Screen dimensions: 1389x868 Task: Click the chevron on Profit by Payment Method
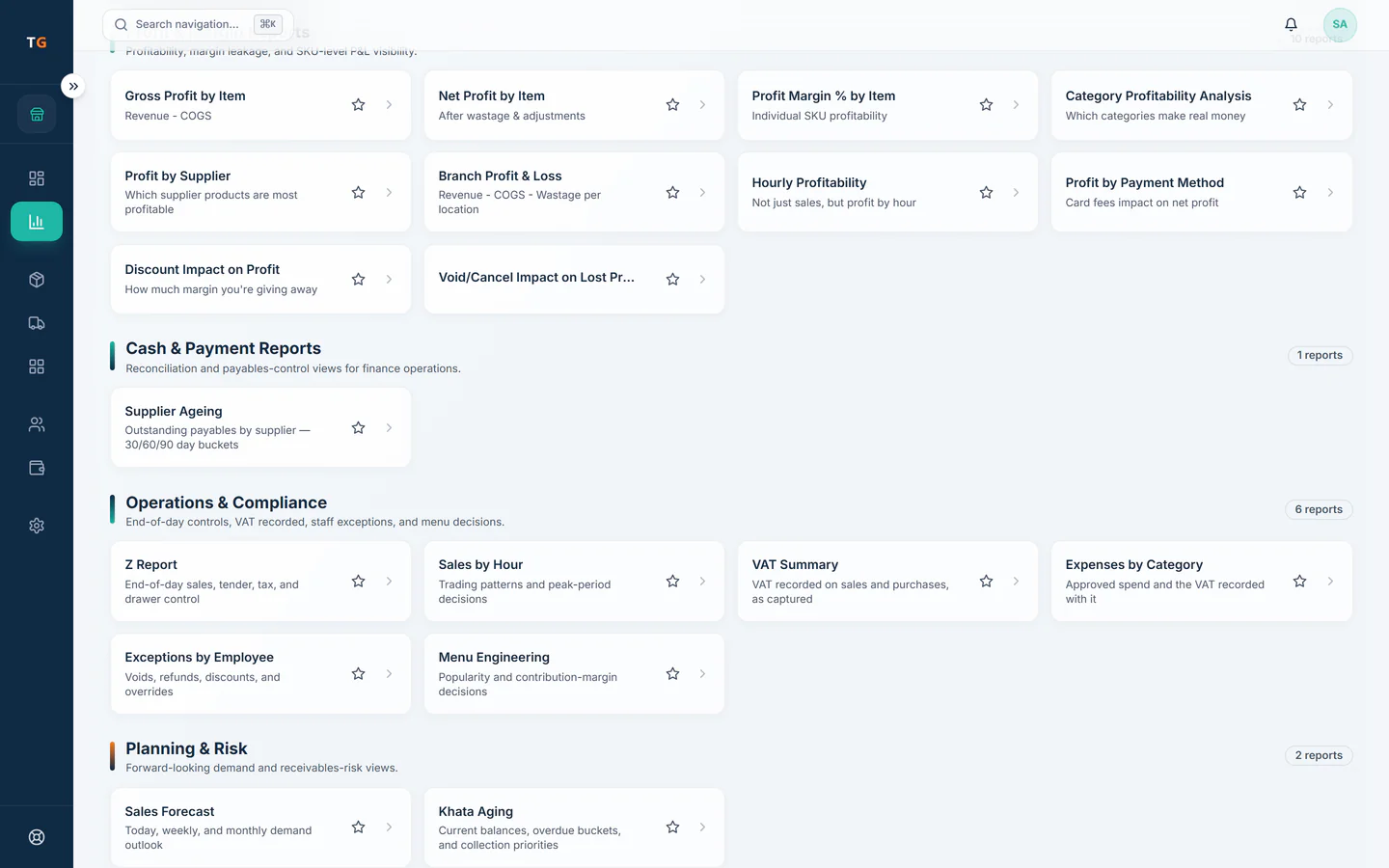(x=1330, y=193)
